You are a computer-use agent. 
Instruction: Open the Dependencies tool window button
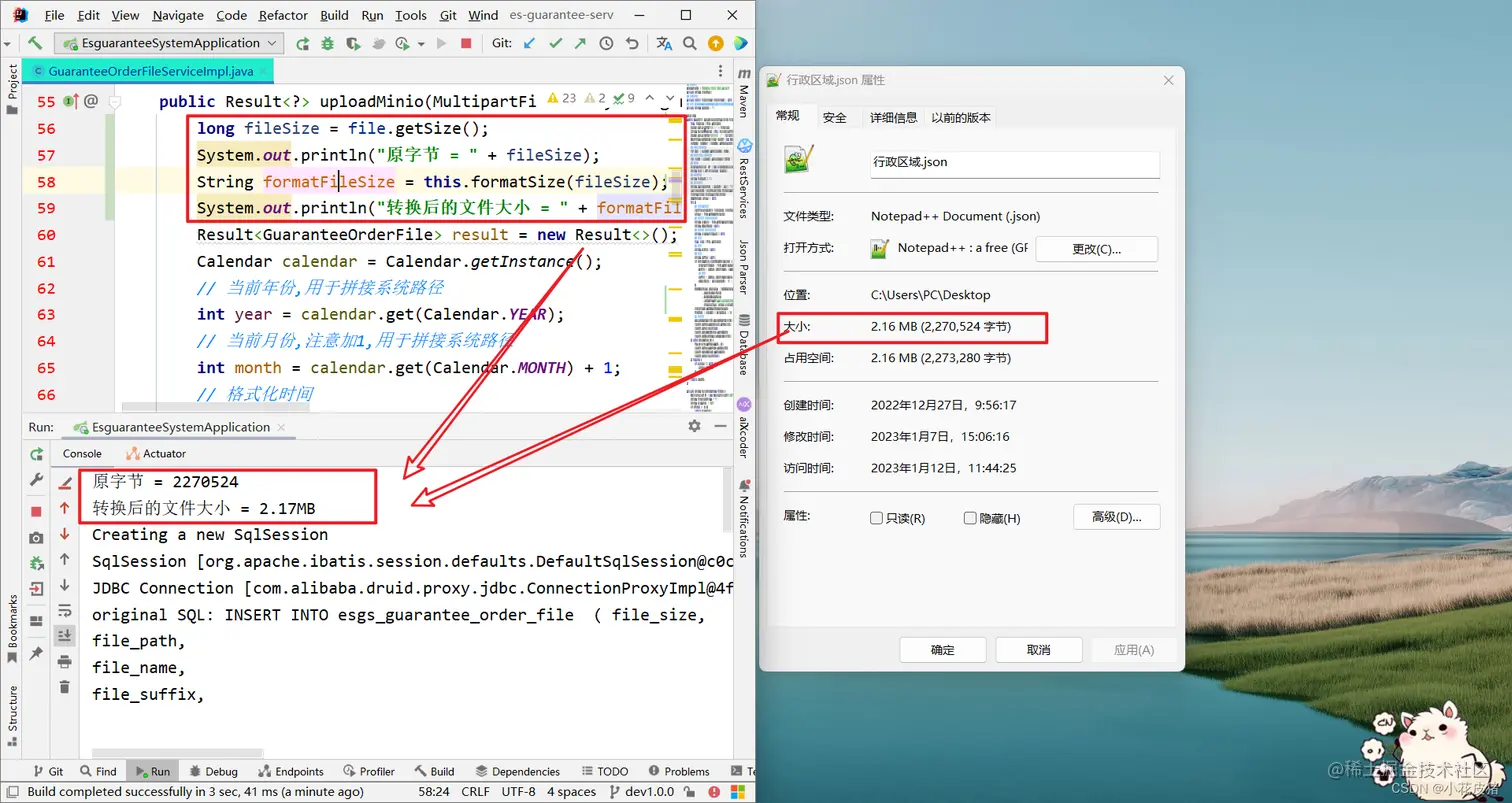[x=518, y=771]
